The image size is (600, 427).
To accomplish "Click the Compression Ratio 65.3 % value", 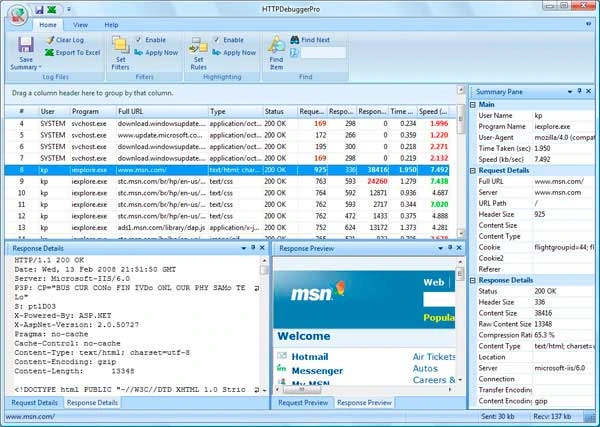I will coord(545,335).
